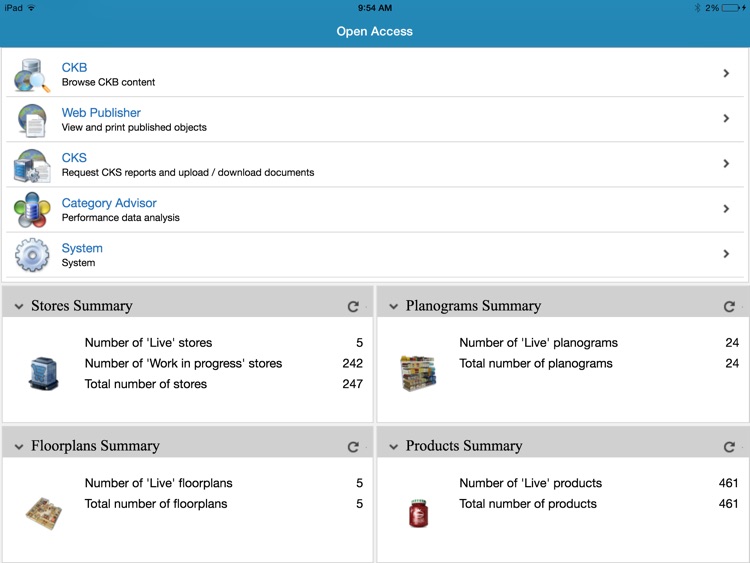The image size is (750, 563).
Task: Collapse the Products Summary section
Action: point(394,447)
